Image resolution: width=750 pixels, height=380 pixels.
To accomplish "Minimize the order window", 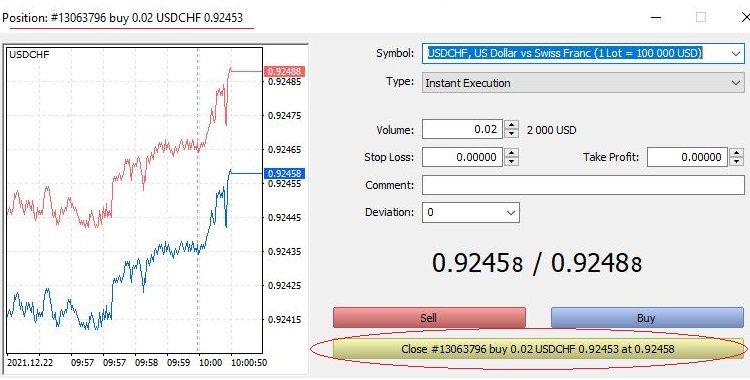I will (656, 18).
